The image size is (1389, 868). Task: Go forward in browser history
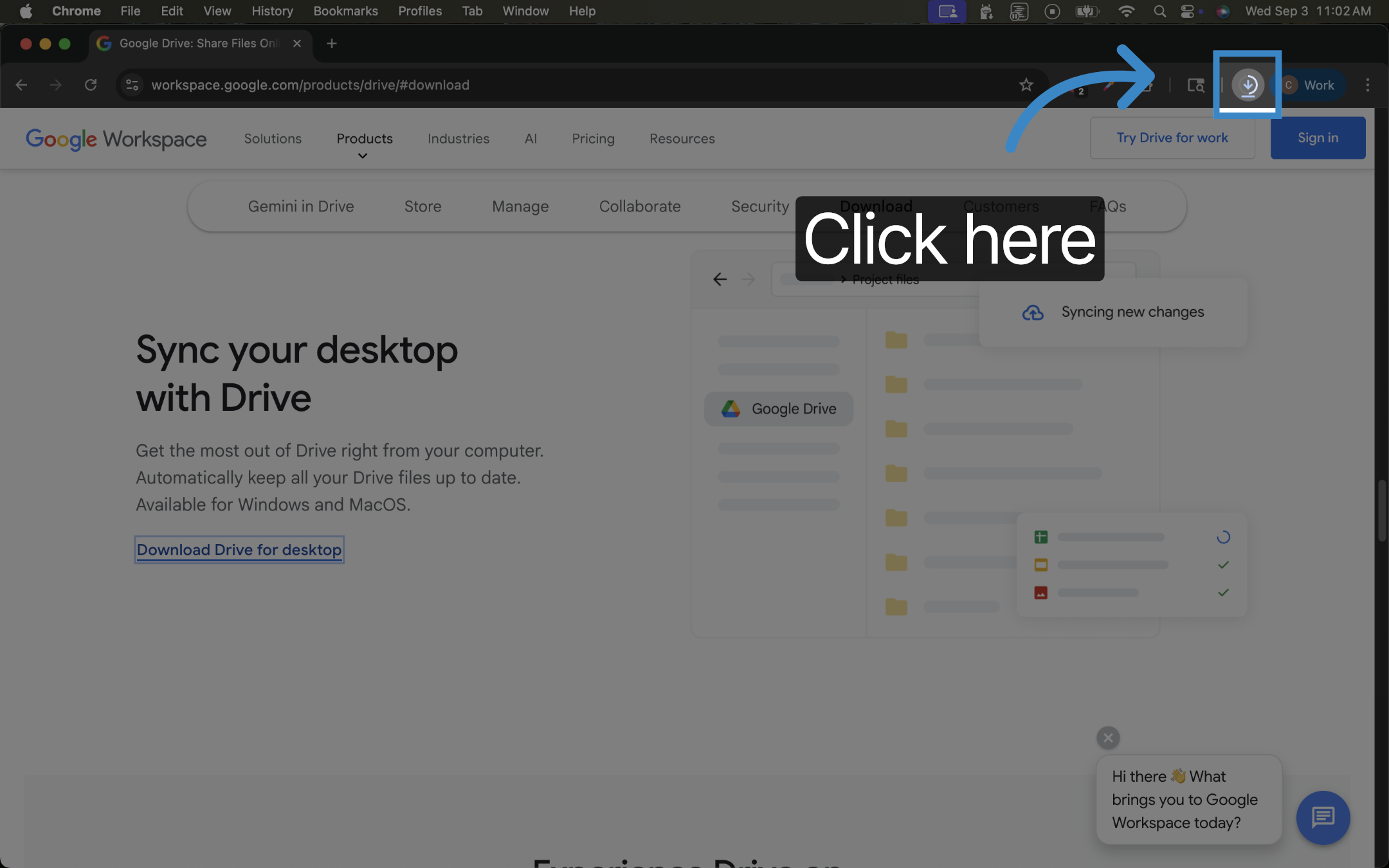56,85
